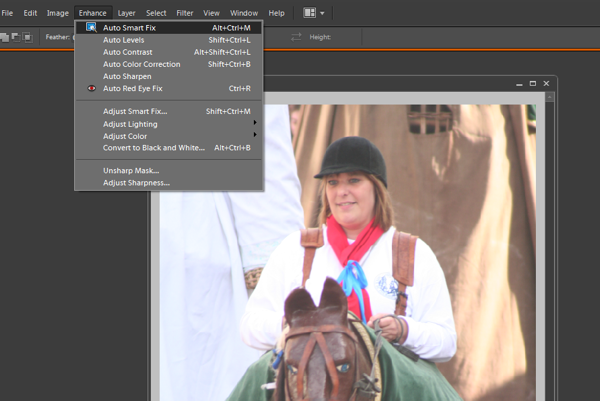Screen dimensions: 600x401
Task: Close the photo document window
Action: click(x=546, y=83)
